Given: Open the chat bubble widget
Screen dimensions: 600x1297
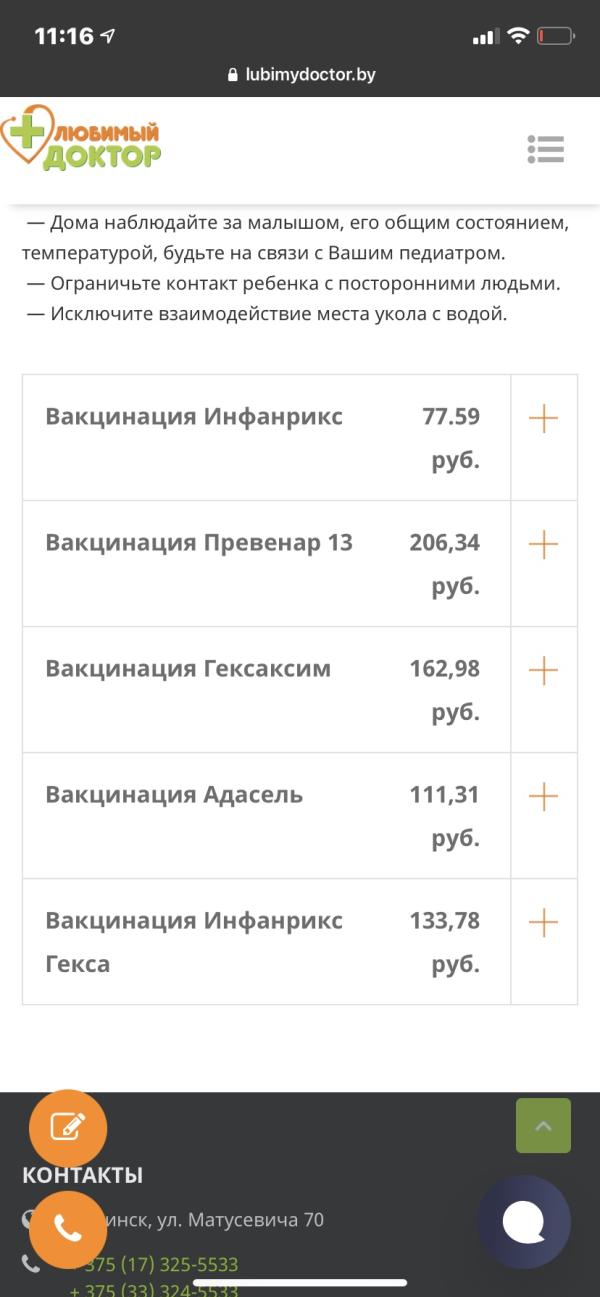Looking at the screenshot, I should coord(523,1222).
